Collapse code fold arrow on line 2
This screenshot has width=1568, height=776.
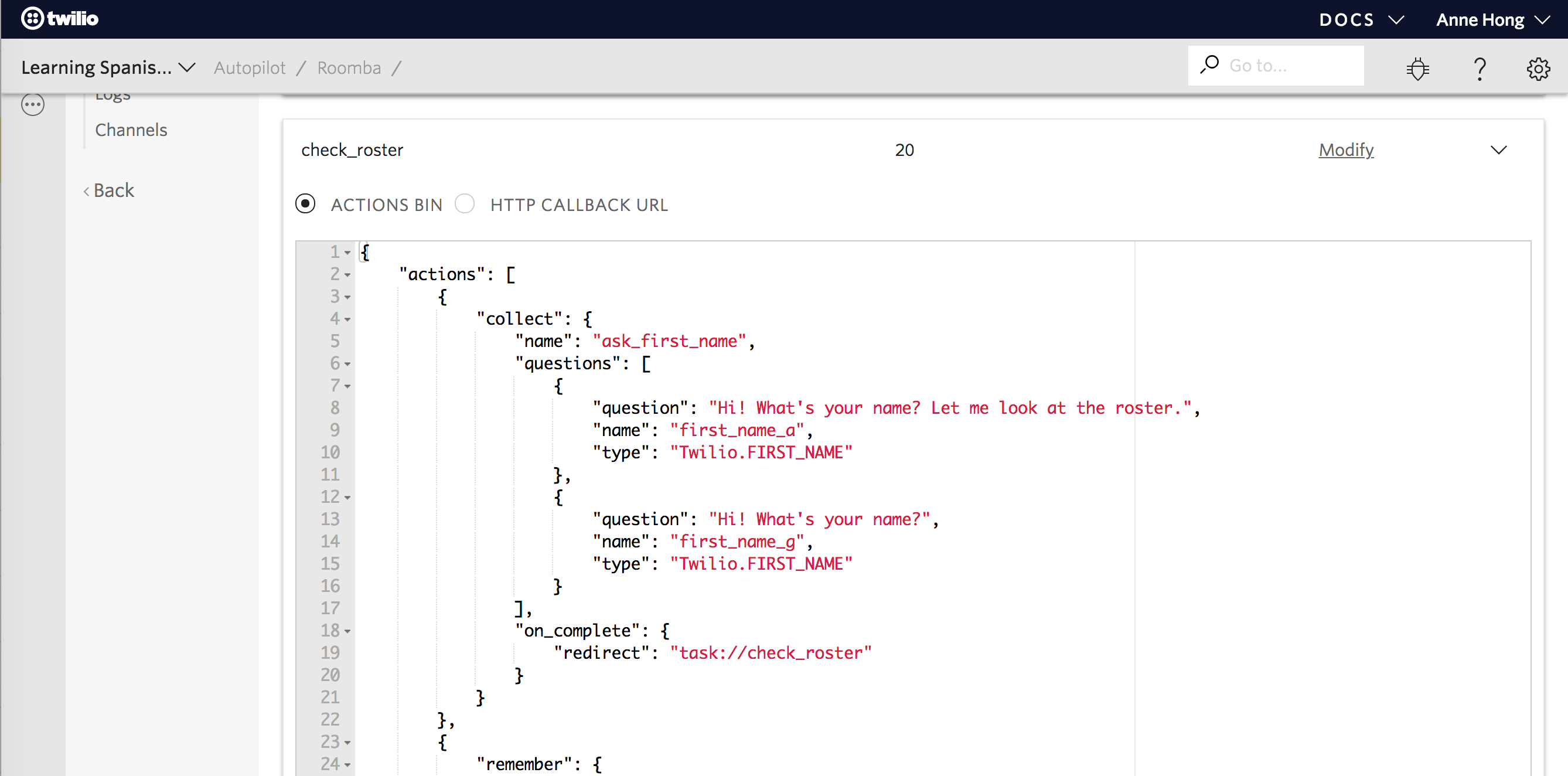click(347, 275)
